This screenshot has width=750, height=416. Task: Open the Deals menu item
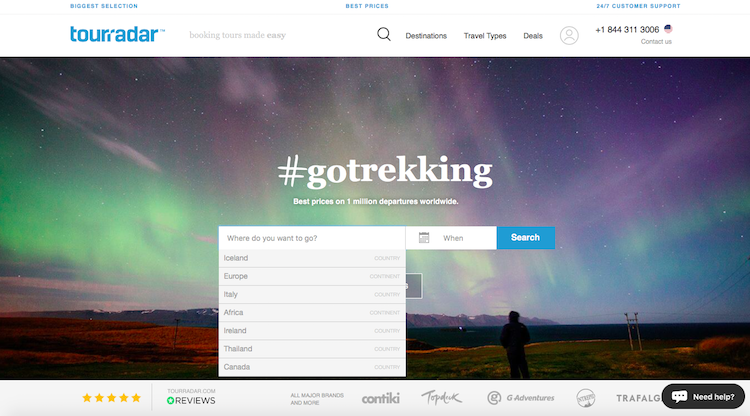coord(533,36)
